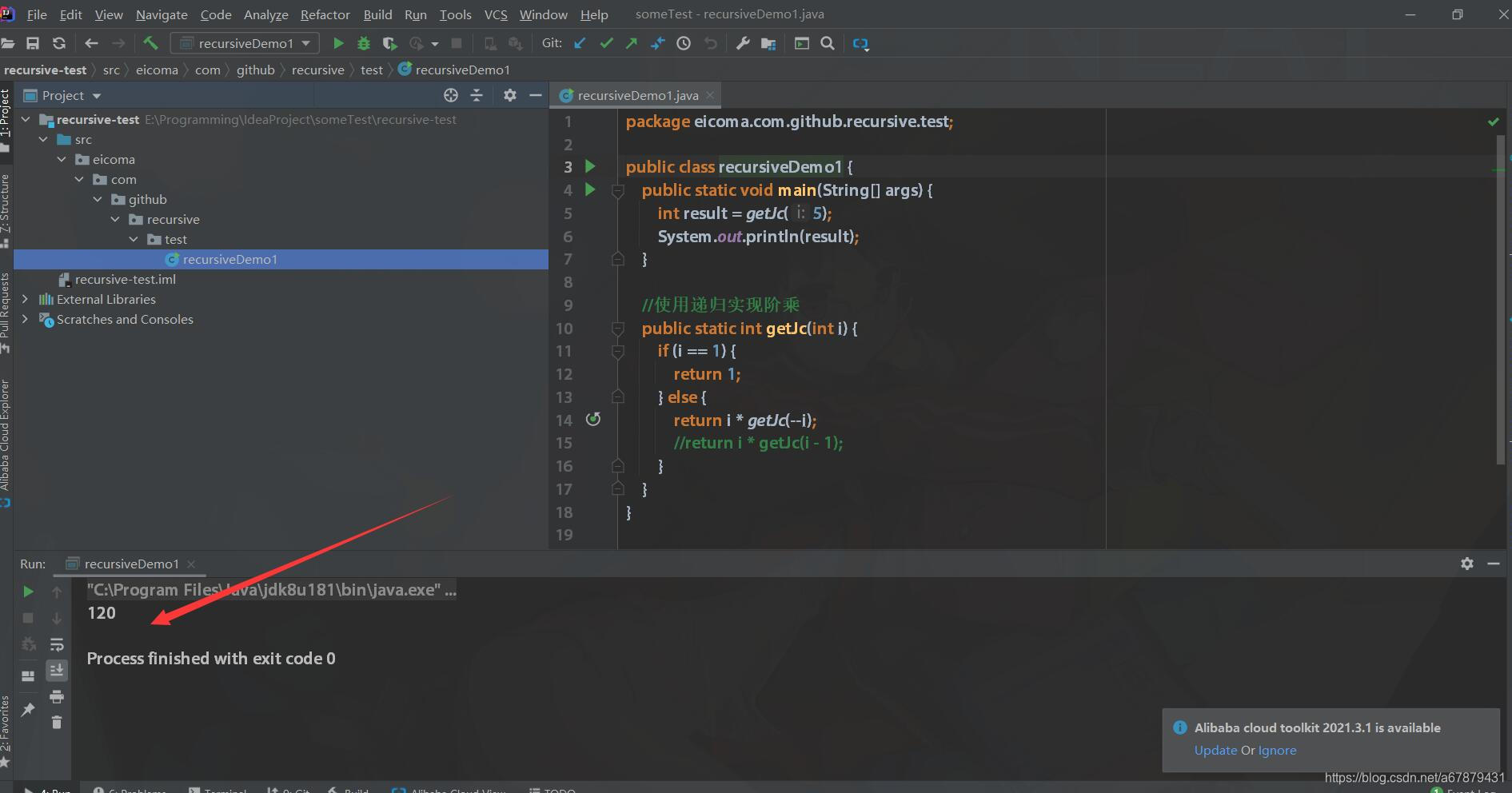Open the File menu
The image size is (1512, 793).
37,14
